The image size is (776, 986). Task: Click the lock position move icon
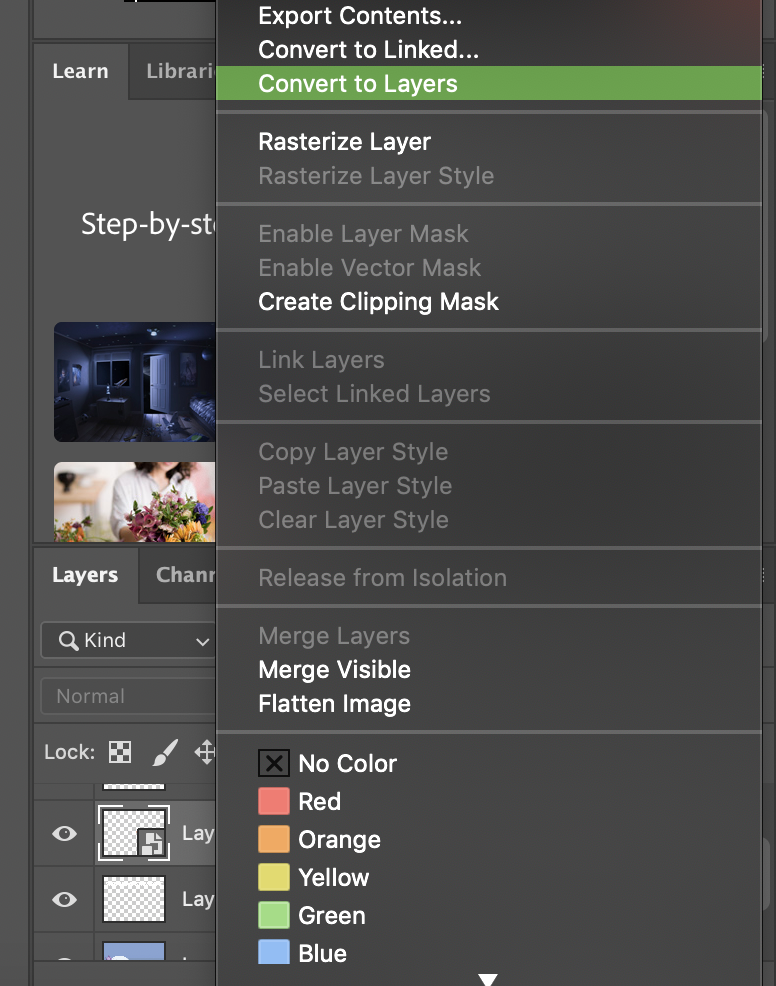[205, 753]
